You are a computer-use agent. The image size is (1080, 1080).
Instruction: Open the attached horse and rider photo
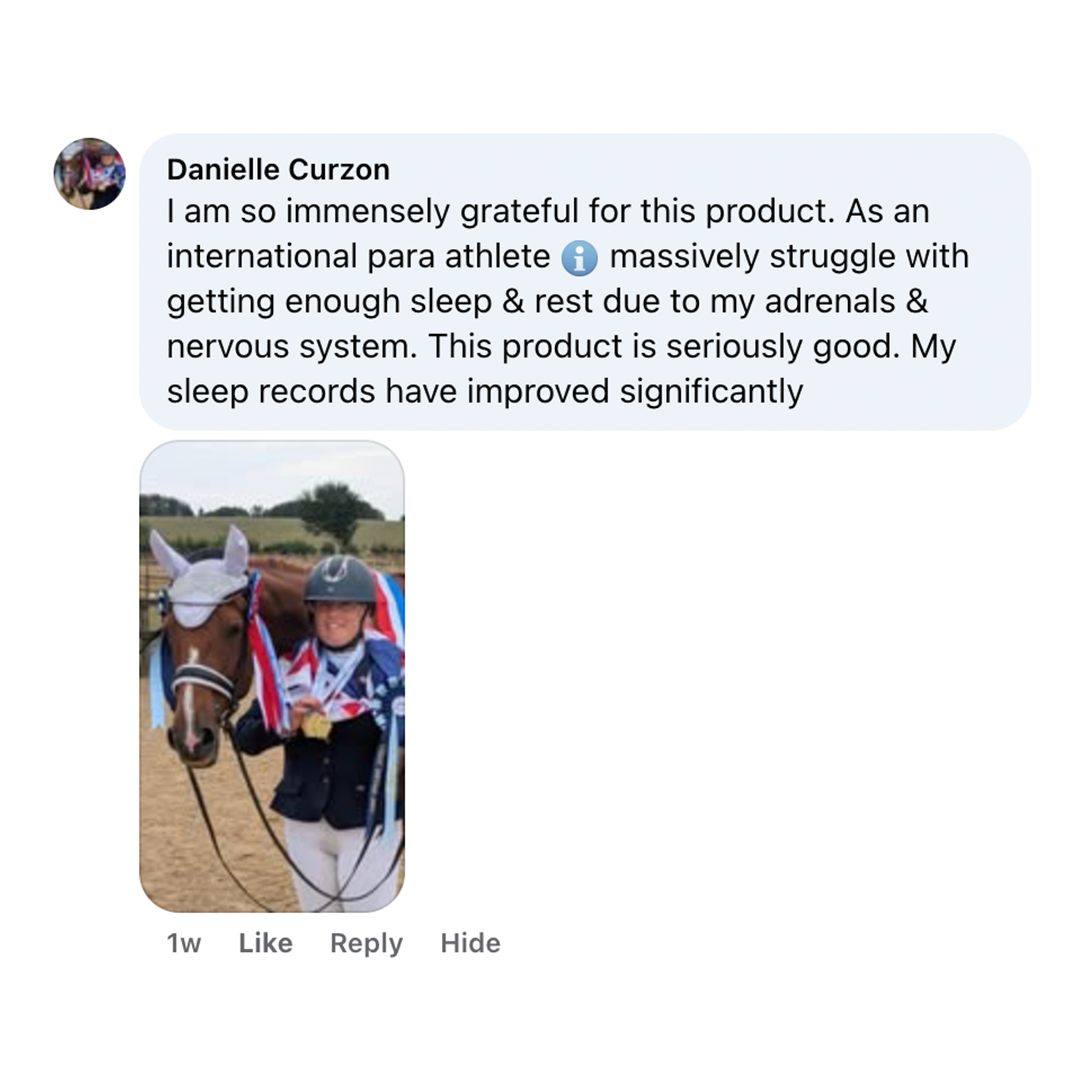272,676
